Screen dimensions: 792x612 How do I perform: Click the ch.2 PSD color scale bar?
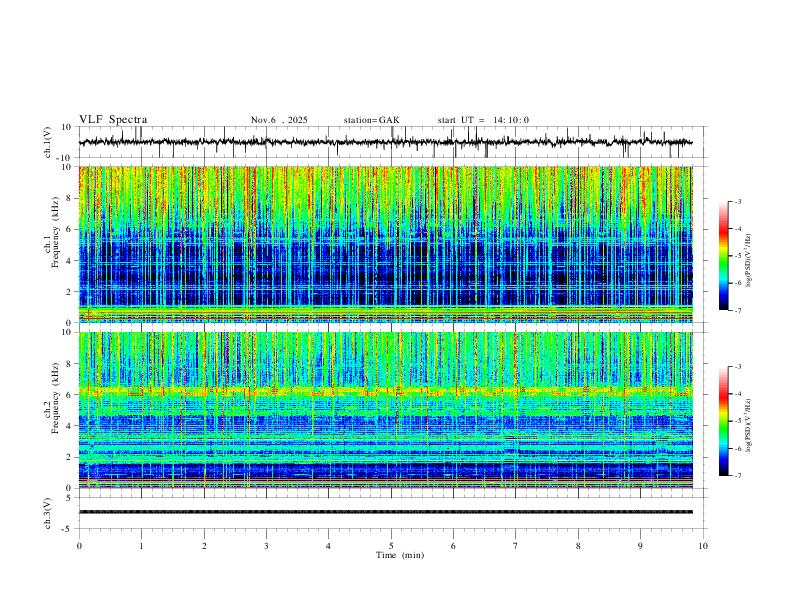(x=724, y=421)
